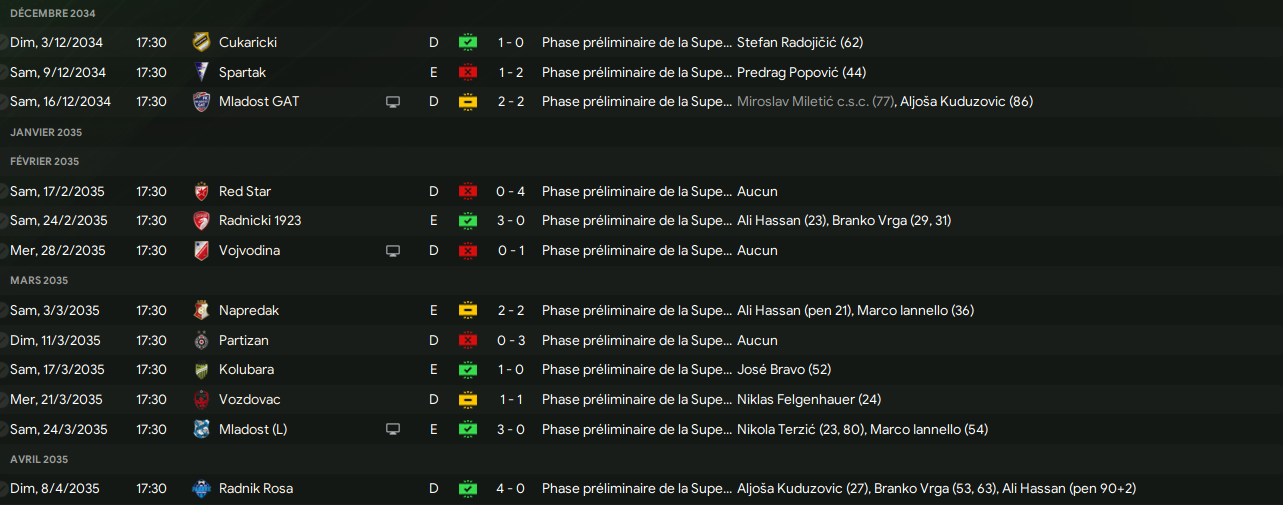
Task: Click the red loss icon for Red Star match
Action: point(467,191)
